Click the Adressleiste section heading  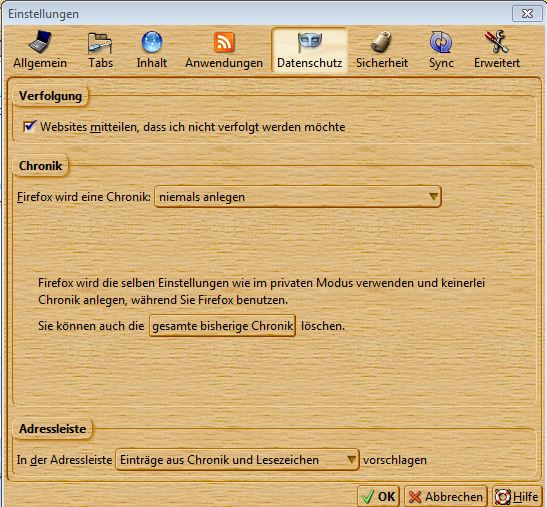point(52,429)
